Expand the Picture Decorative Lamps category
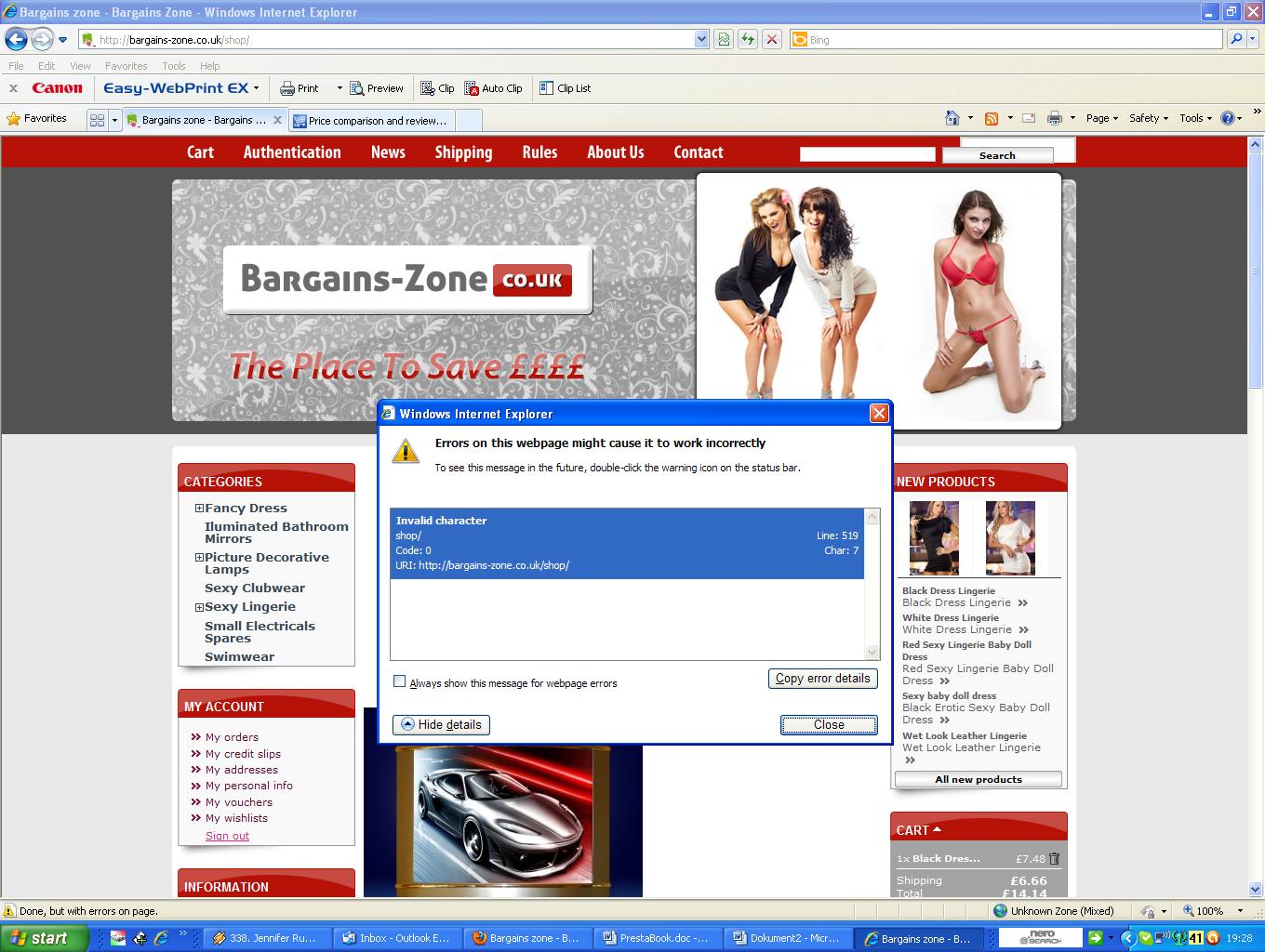The image size is (1265, 952). point(199,558)
